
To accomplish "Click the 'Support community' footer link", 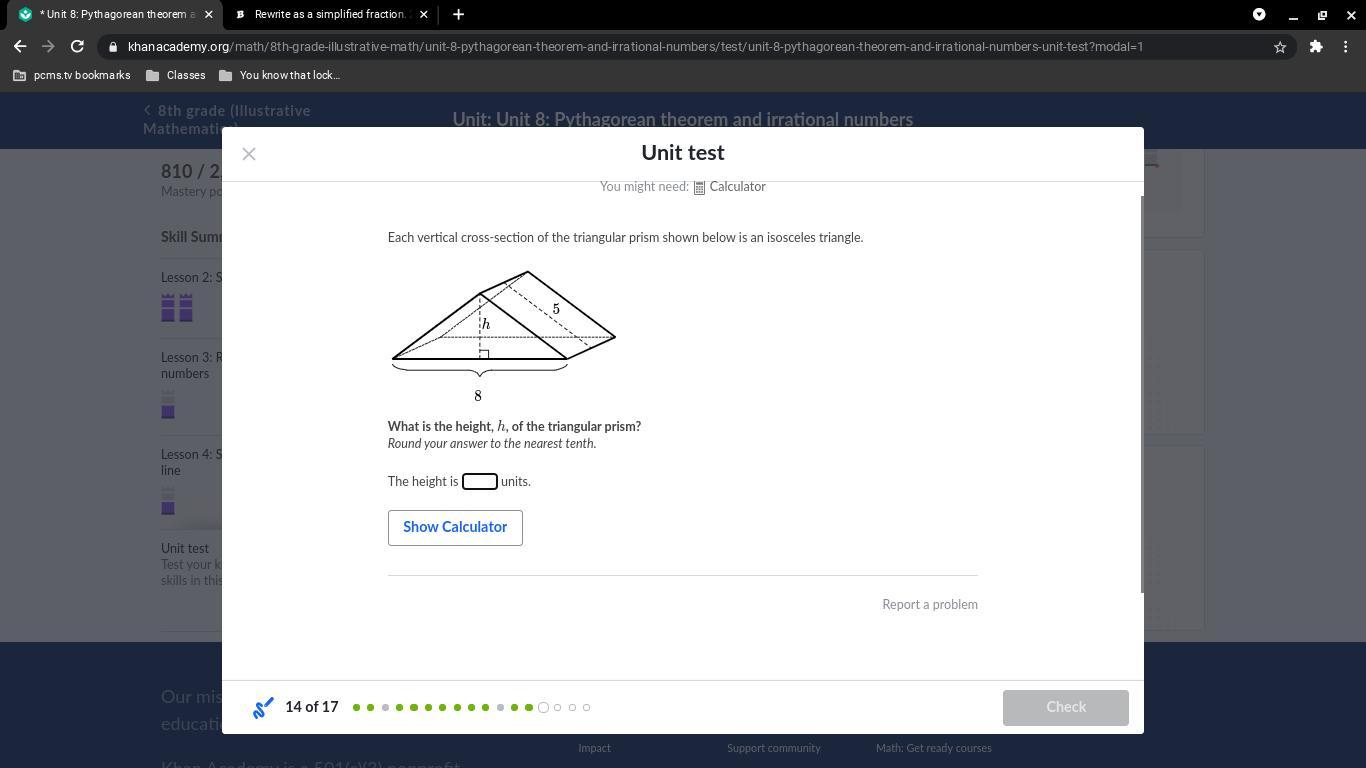I will [774, 748].
